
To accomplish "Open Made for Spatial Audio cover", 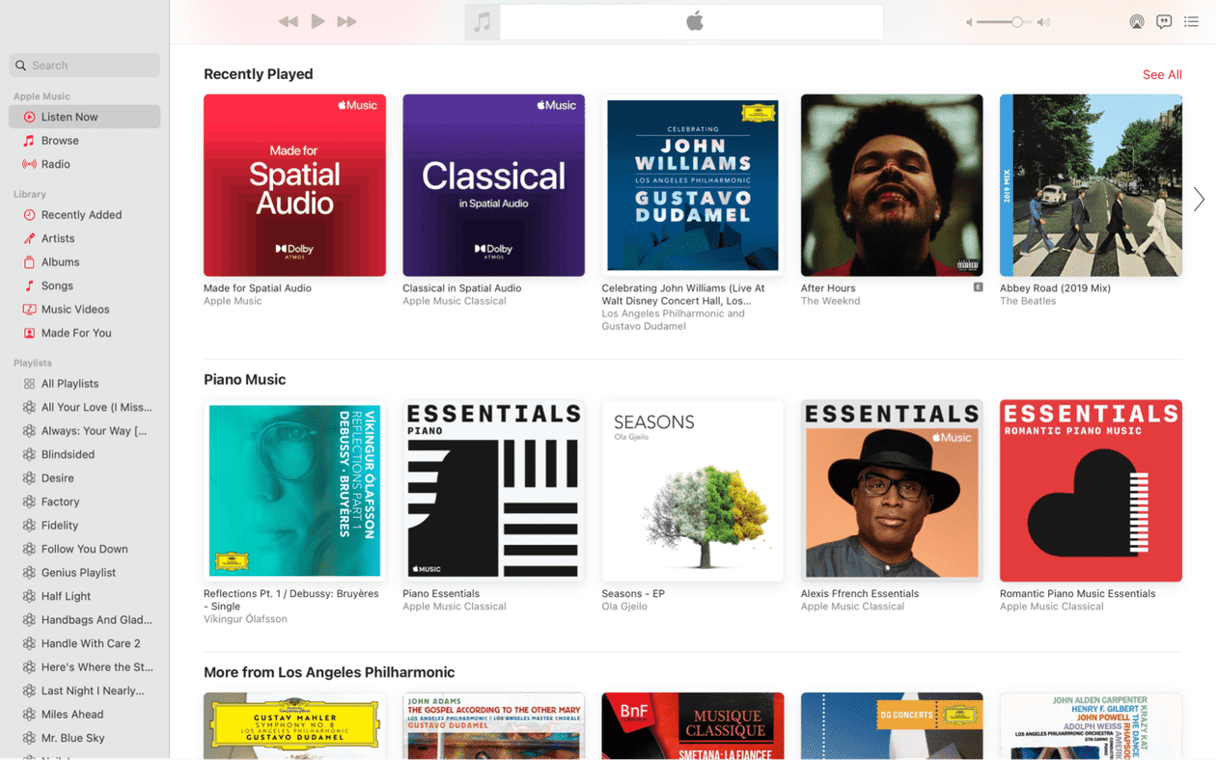I will tap(295, 185).
